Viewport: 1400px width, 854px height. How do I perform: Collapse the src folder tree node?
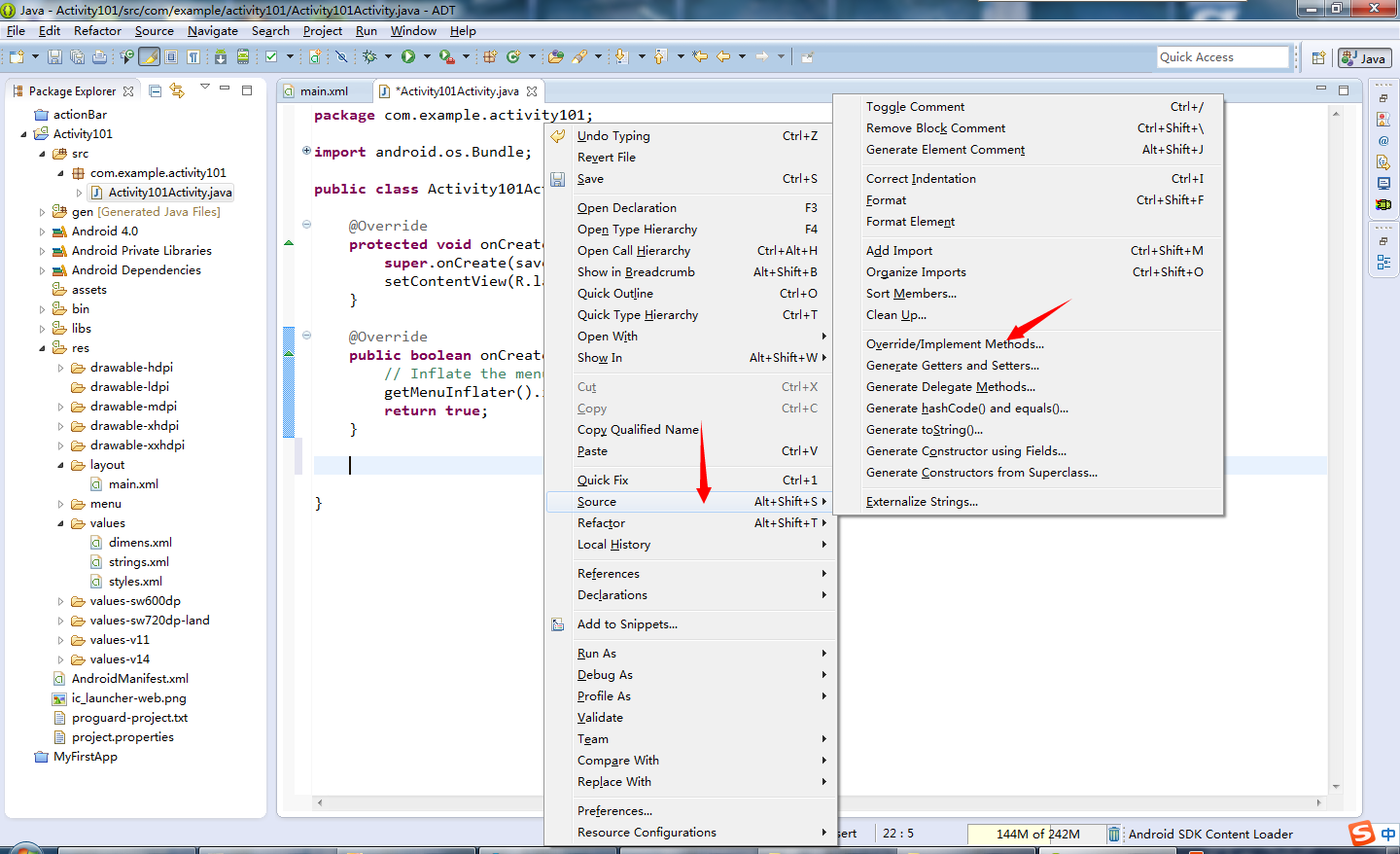tap(42, 154)
